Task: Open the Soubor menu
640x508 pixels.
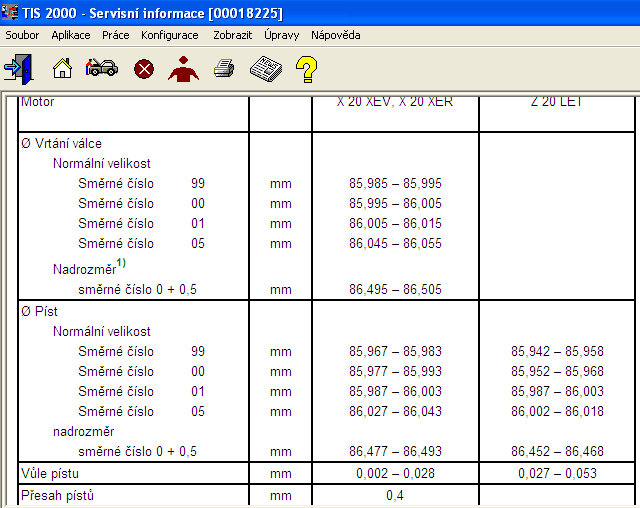Action: click(x=23, y=35)
